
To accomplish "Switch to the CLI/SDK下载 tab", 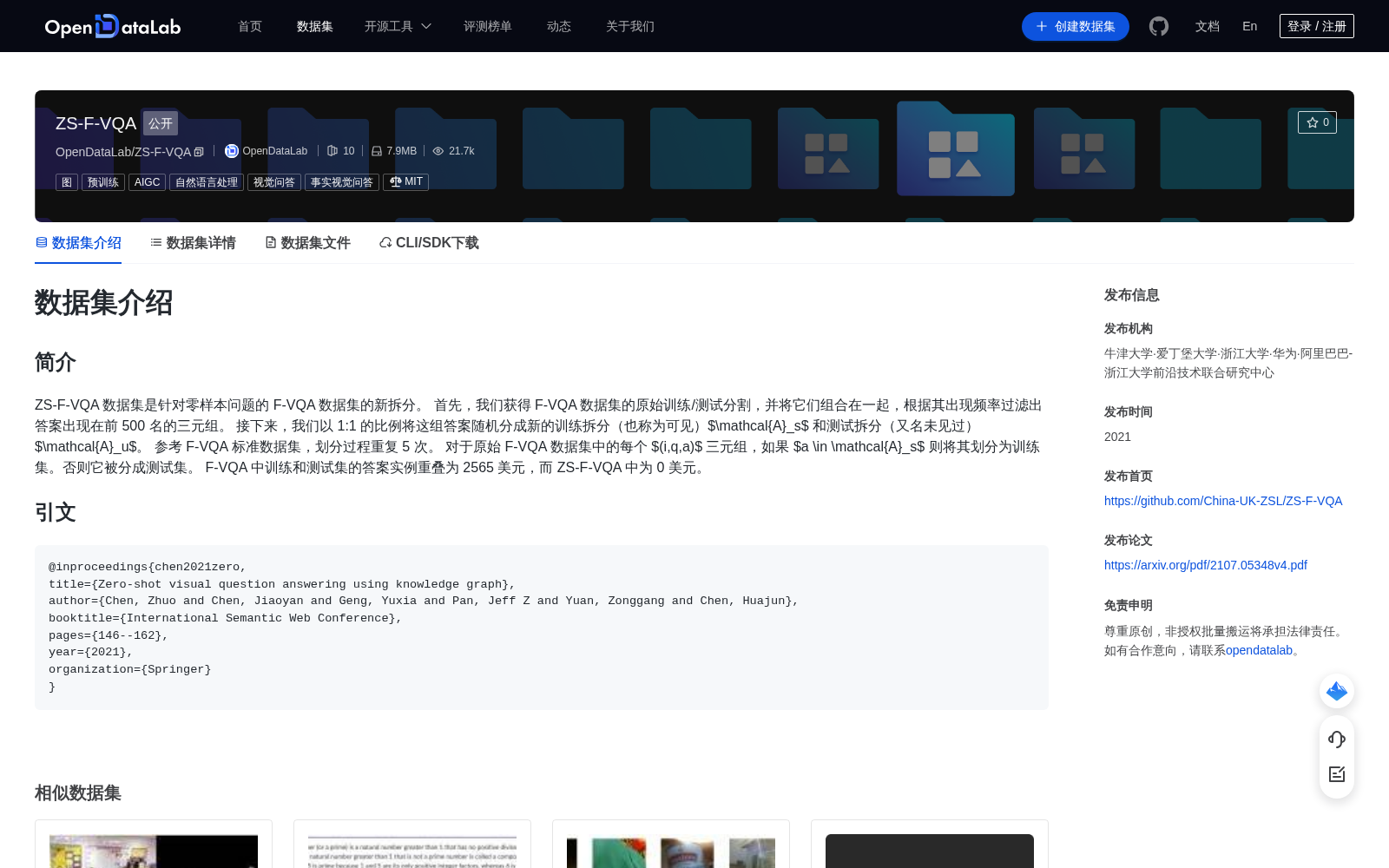I will pos(429,243).
